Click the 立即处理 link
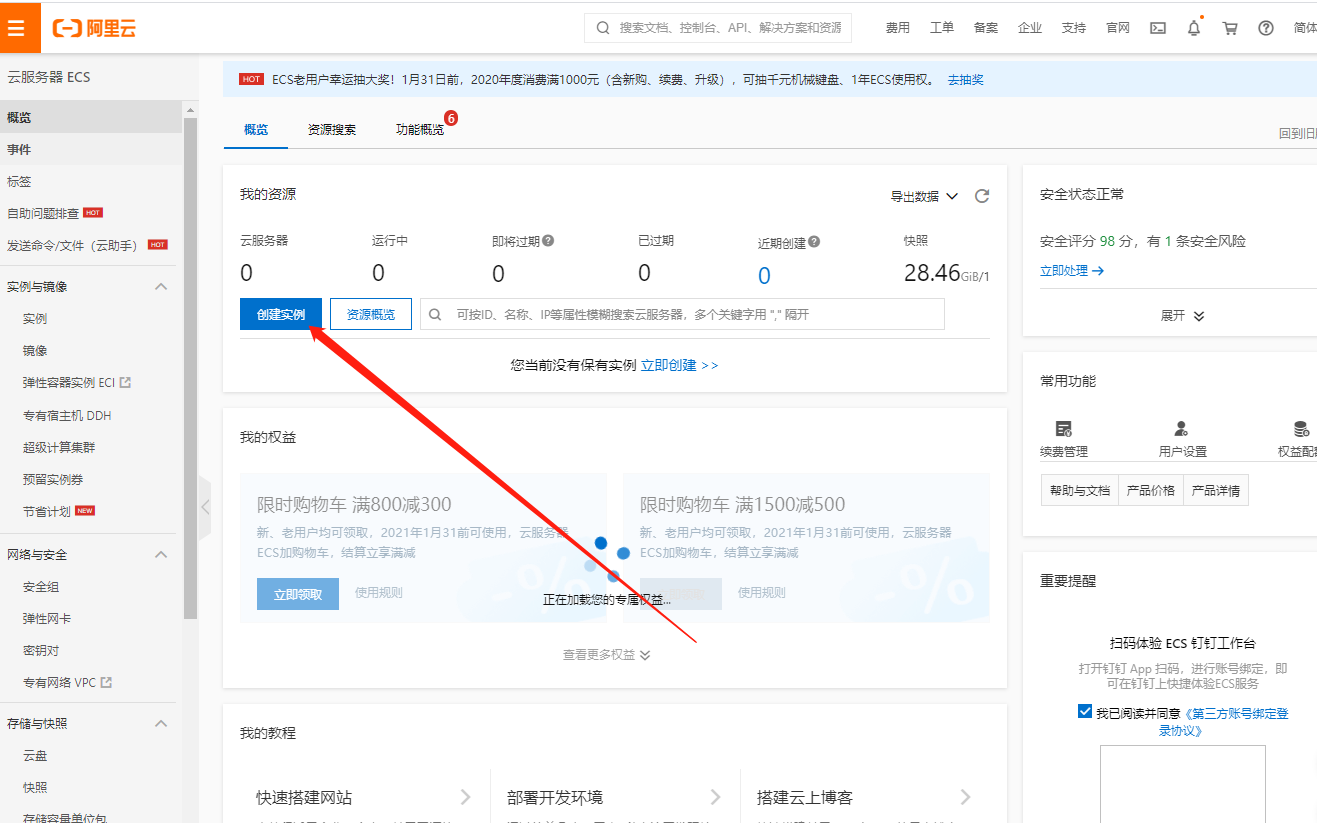Viewport: 1317px width, 823px height. coord(1072,270)
